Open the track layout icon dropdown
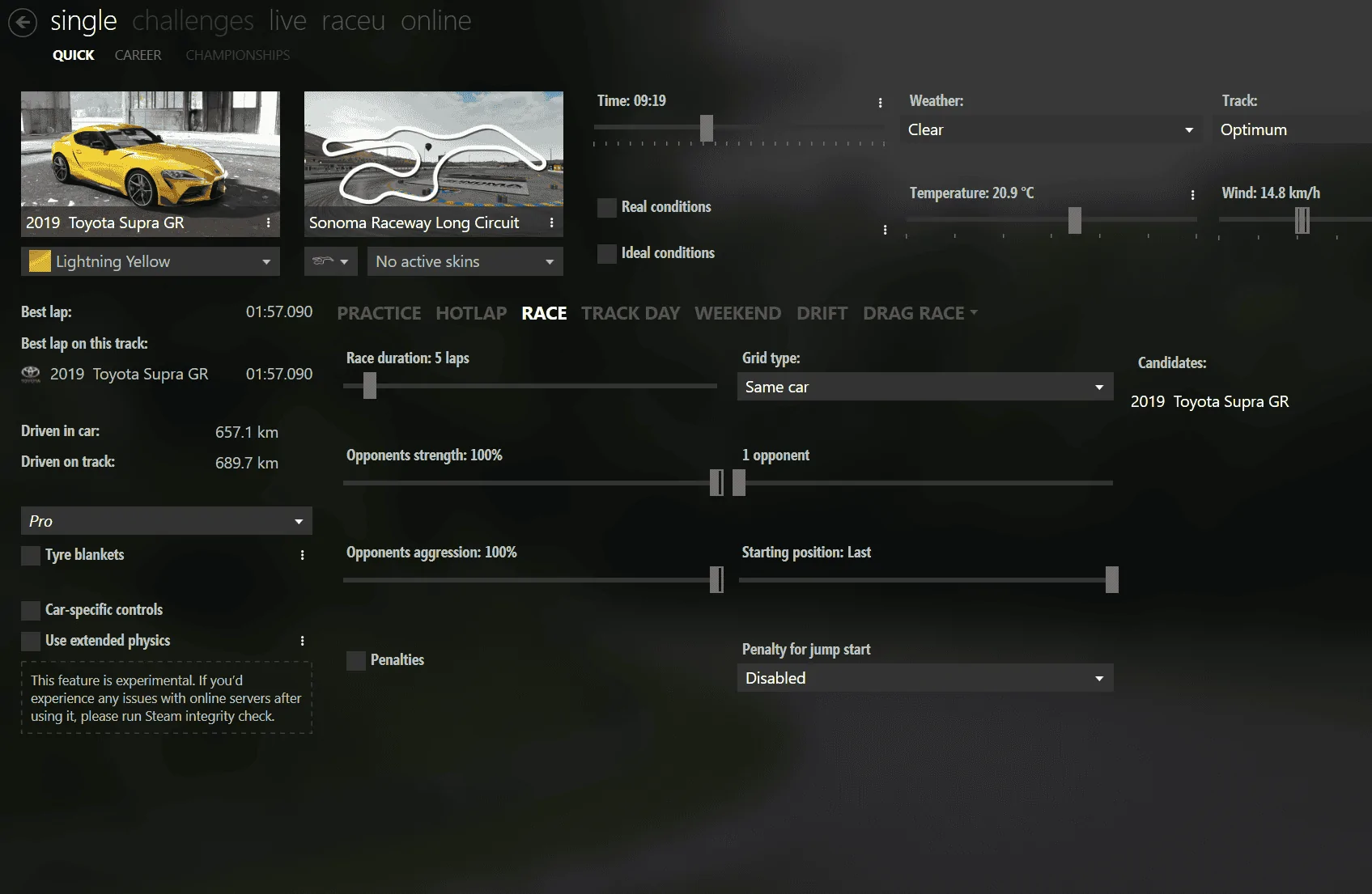Screen dimensions: 1372x894 click(x=331, y=261)
